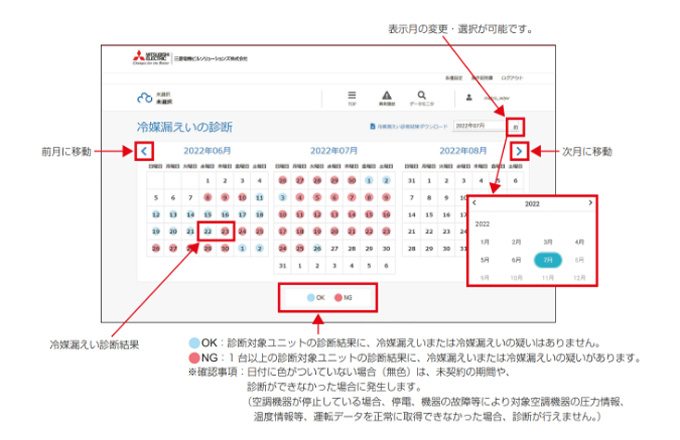Click the 冷媒漏えい診断結果ダウンロード link
The height and width of the screenshot is (440, 680).
click(411, 127)
